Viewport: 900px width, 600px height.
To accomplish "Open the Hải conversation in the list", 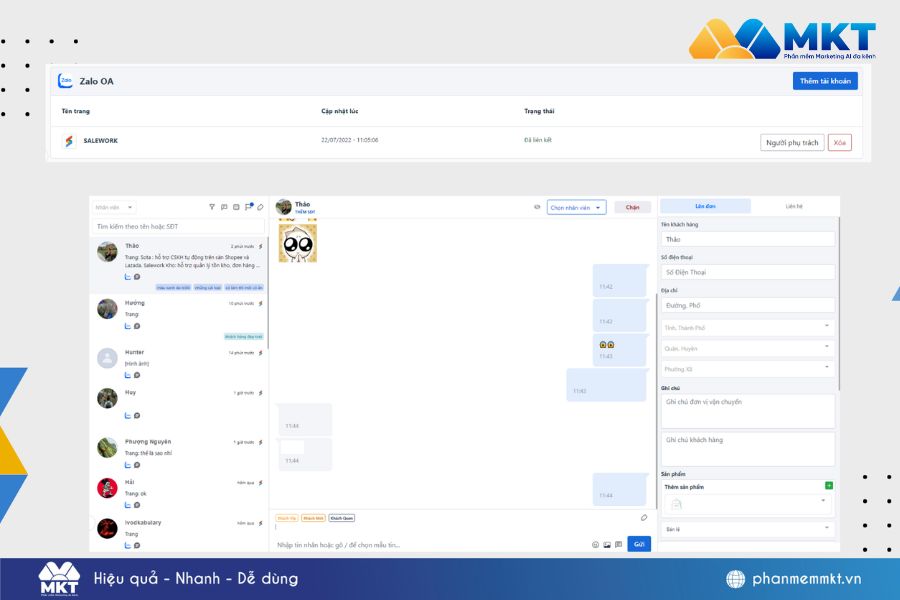I will click(178, 493).
